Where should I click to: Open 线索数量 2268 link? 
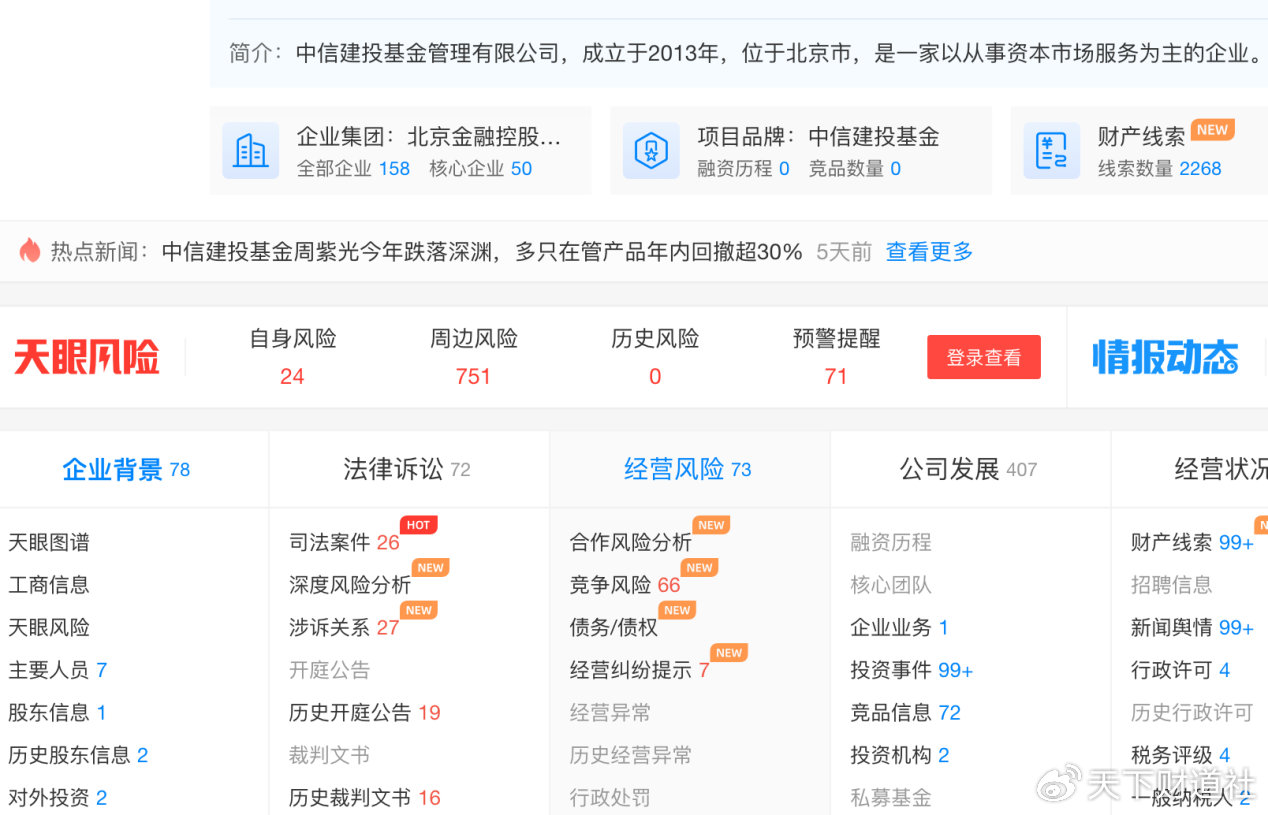[x=1160, y=168]
